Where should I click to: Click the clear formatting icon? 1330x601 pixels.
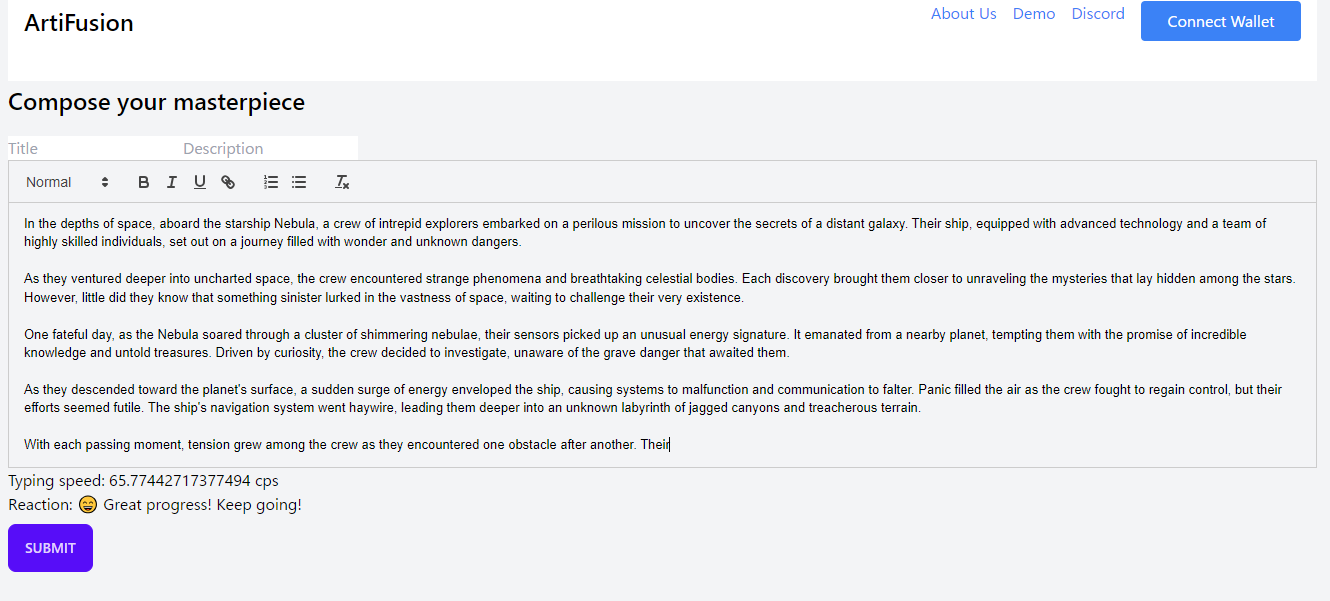(x=342, y=182)
